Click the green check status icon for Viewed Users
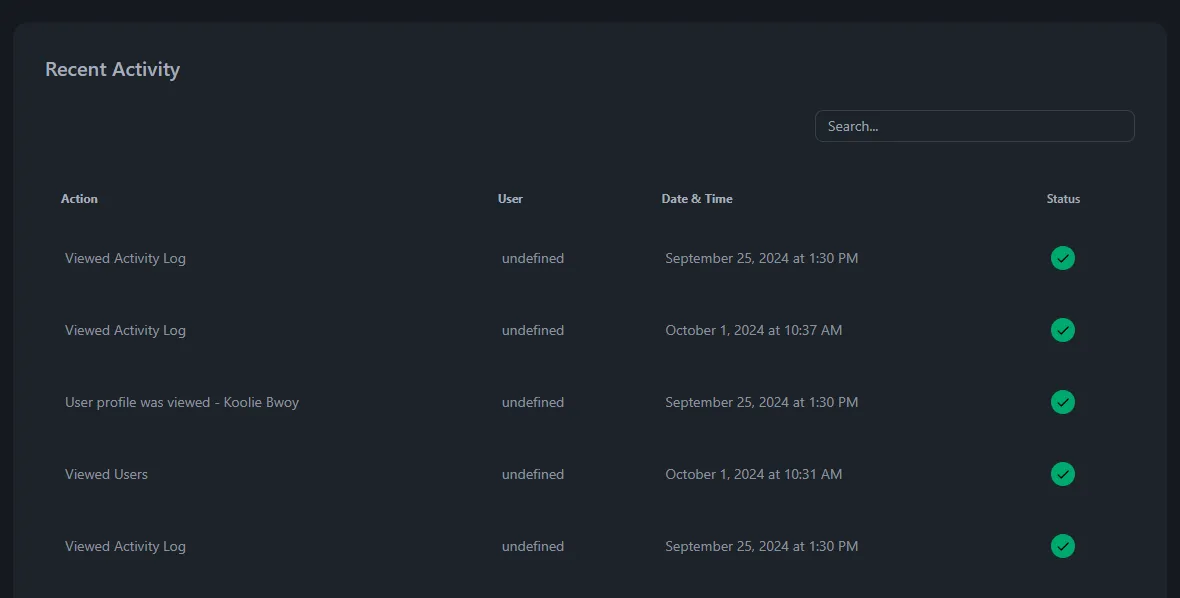 click(1063, 475)
